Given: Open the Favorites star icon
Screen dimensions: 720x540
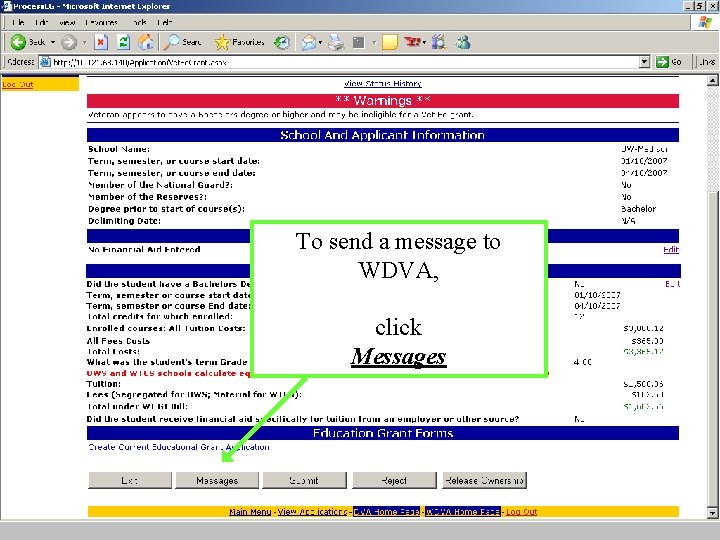Looking at the screenshot, I should coord(222,42).
